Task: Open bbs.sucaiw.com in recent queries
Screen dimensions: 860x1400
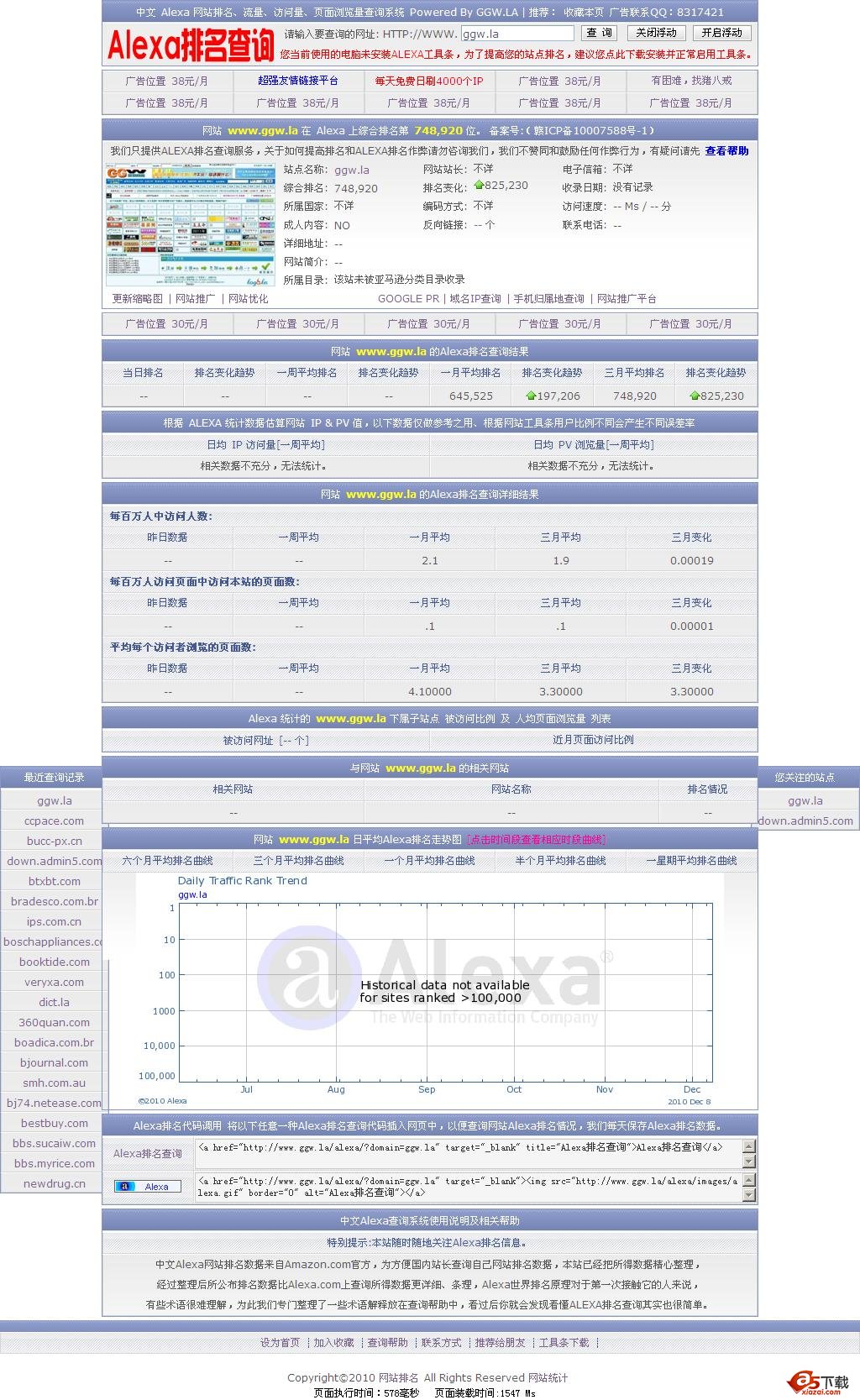Action: 54,1144
